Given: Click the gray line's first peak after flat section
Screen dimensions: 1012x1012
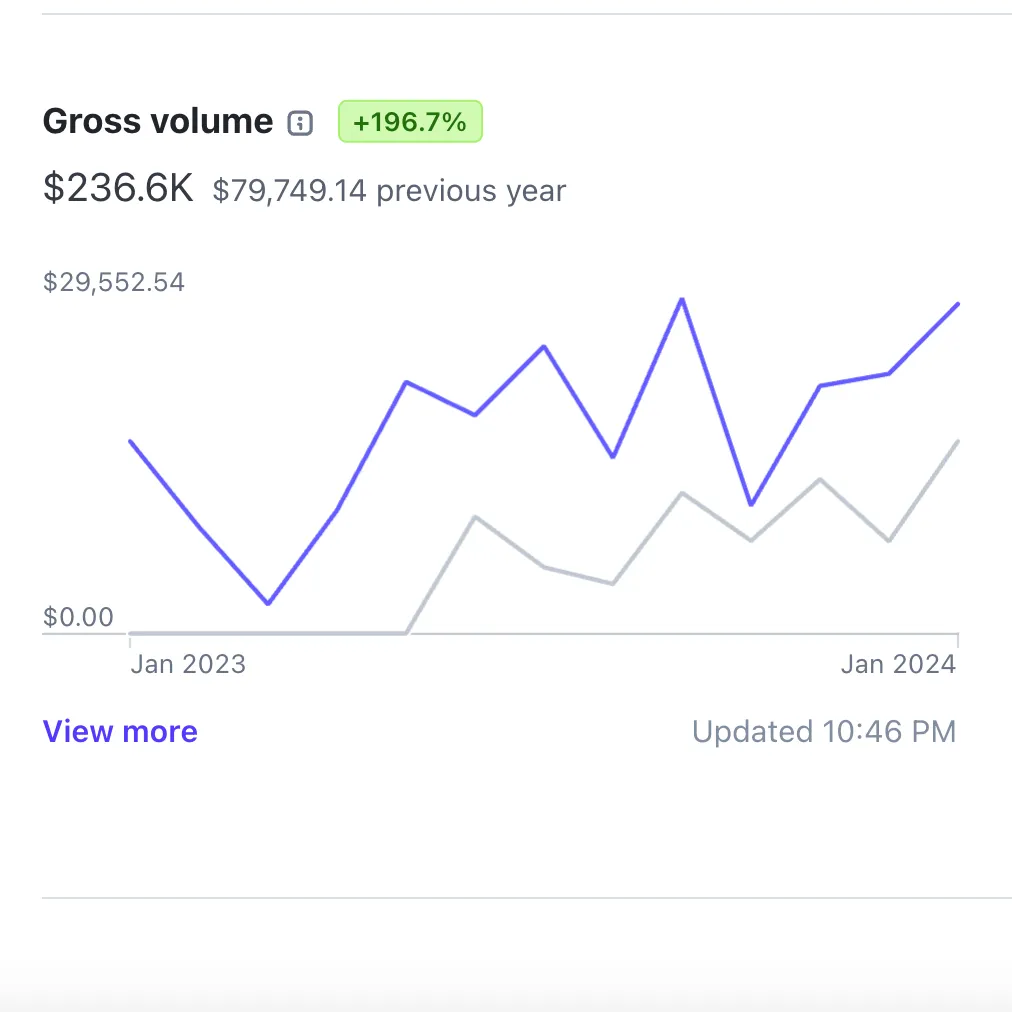Looking at the screenshot, I should (475, 517).
